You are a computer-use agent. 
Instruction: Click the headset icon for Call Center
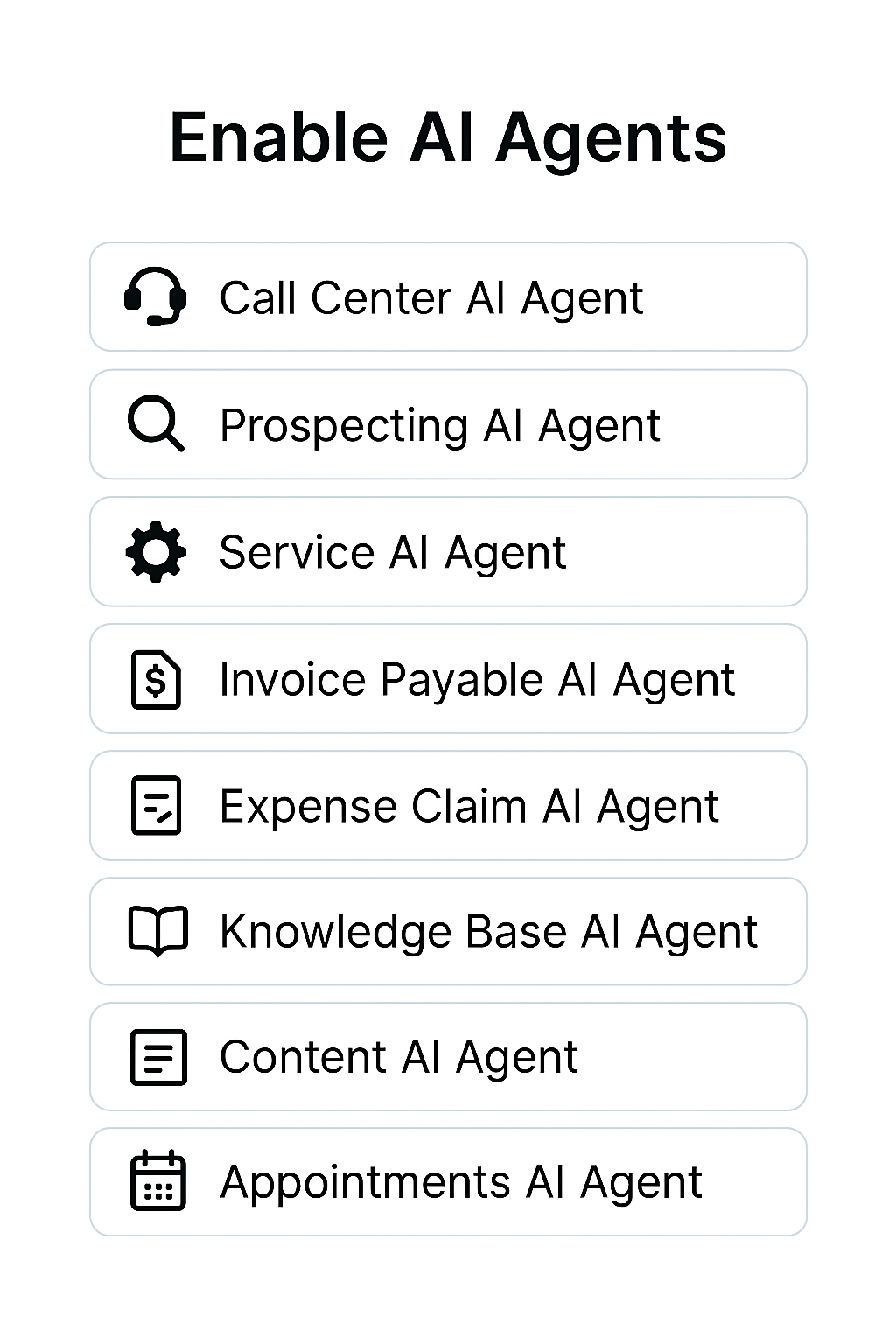pyautogui.click(x=156, y=297)
